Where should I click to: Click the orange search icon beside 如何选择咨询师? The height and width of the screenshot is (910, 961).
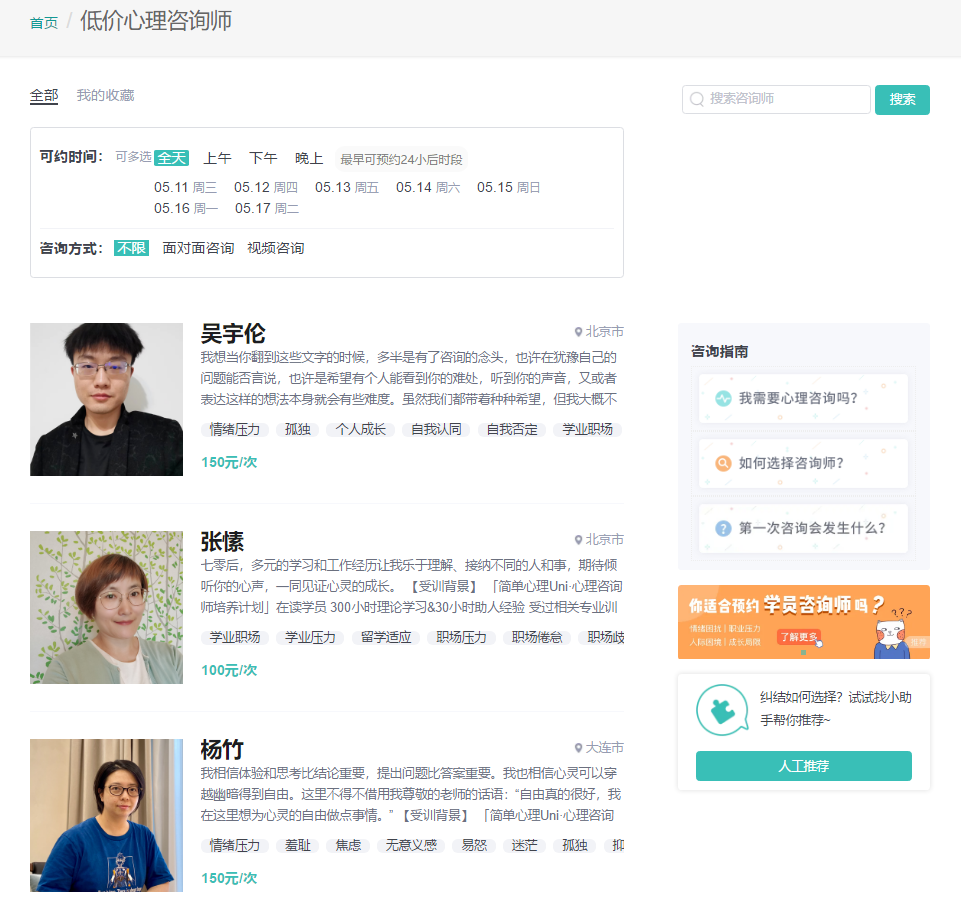pyautogui.click(x=723, y=463)
